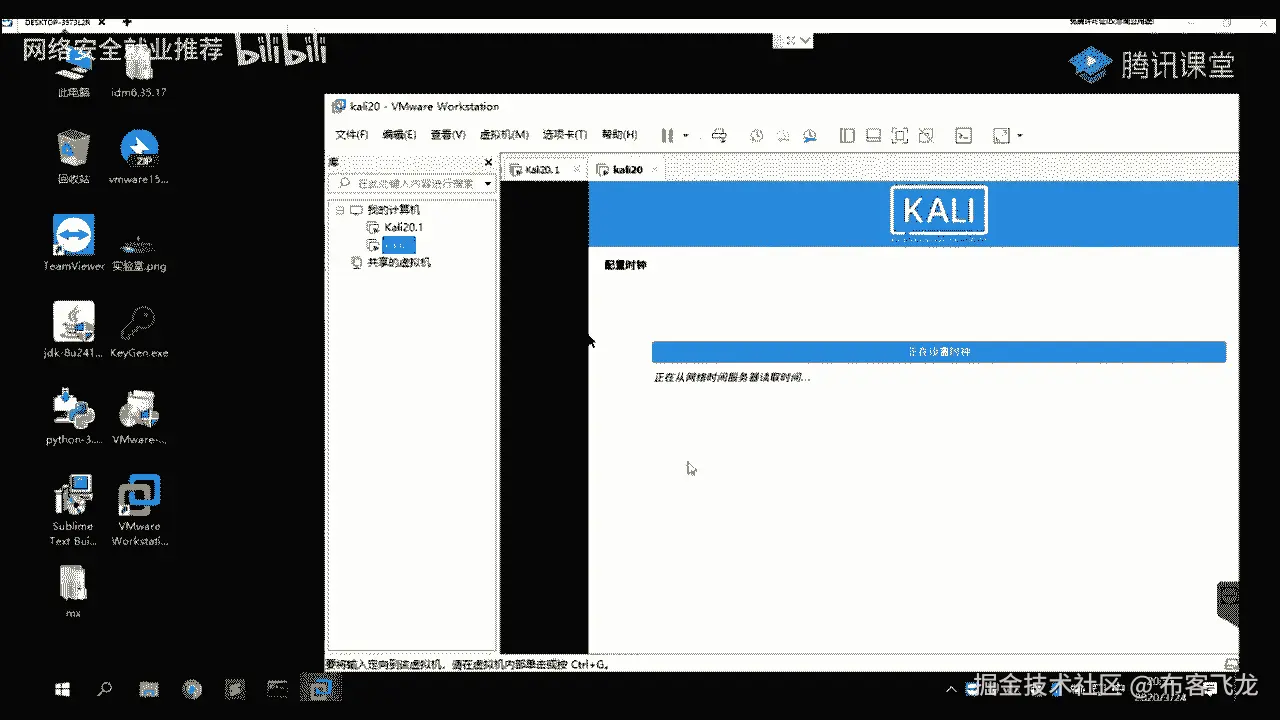Screen dimensions: 1280x720
Task: Launch TeamViewer from the desktop
Action: pyautogui.click(x=74, y=243)
